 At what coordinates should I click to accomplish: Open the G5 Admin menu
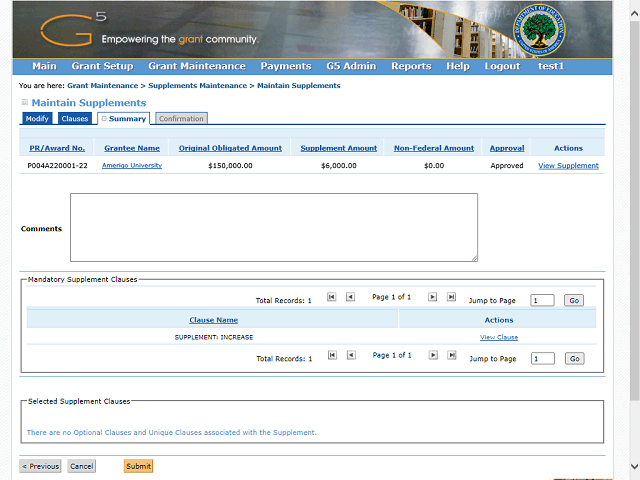pyautogui.click(x=351, y=66)
